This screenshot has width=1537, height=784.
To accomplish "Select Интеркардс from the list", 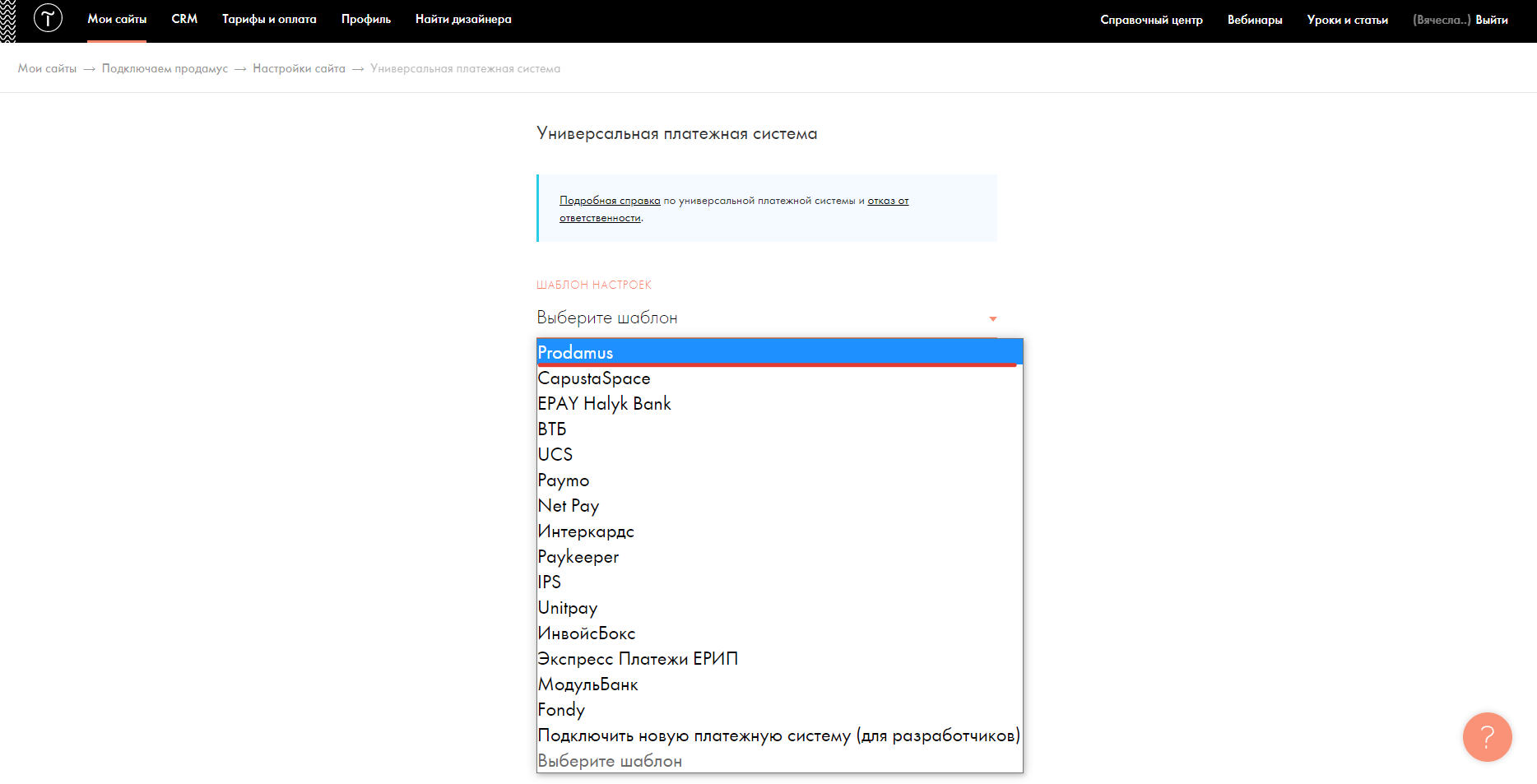I will tap(780, 531).
